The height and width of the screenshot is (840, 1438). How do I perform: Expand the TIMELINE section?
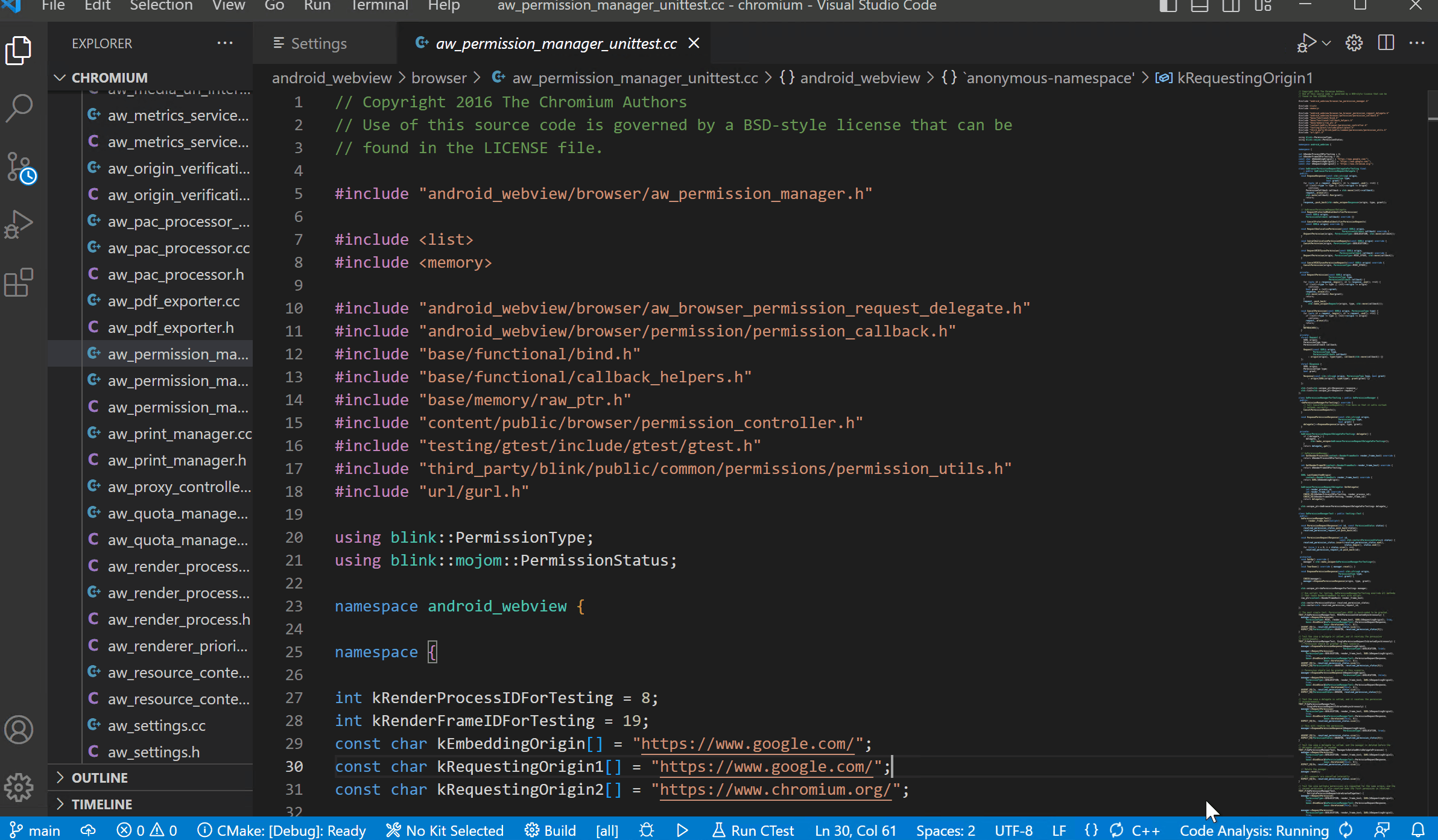[x=101, y=804]
